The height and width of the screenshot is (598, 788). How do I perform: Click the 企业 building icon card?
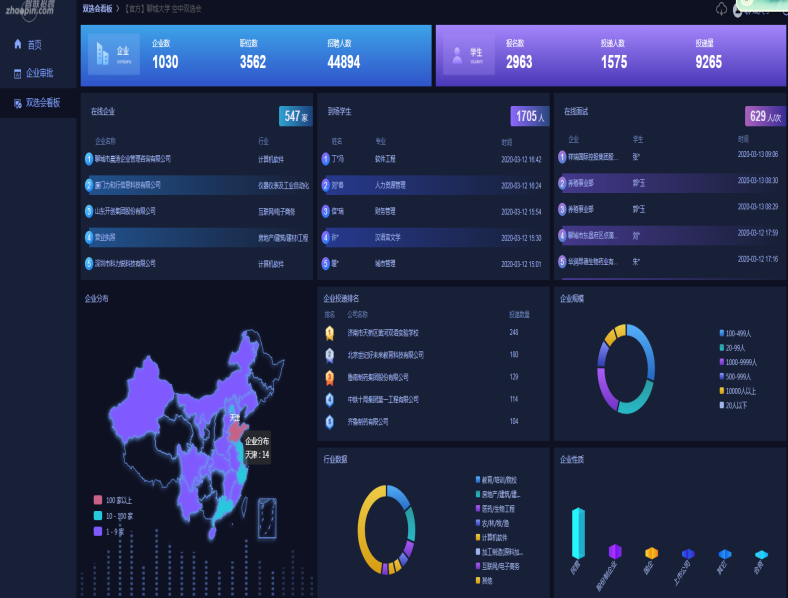tap(113, 54)
